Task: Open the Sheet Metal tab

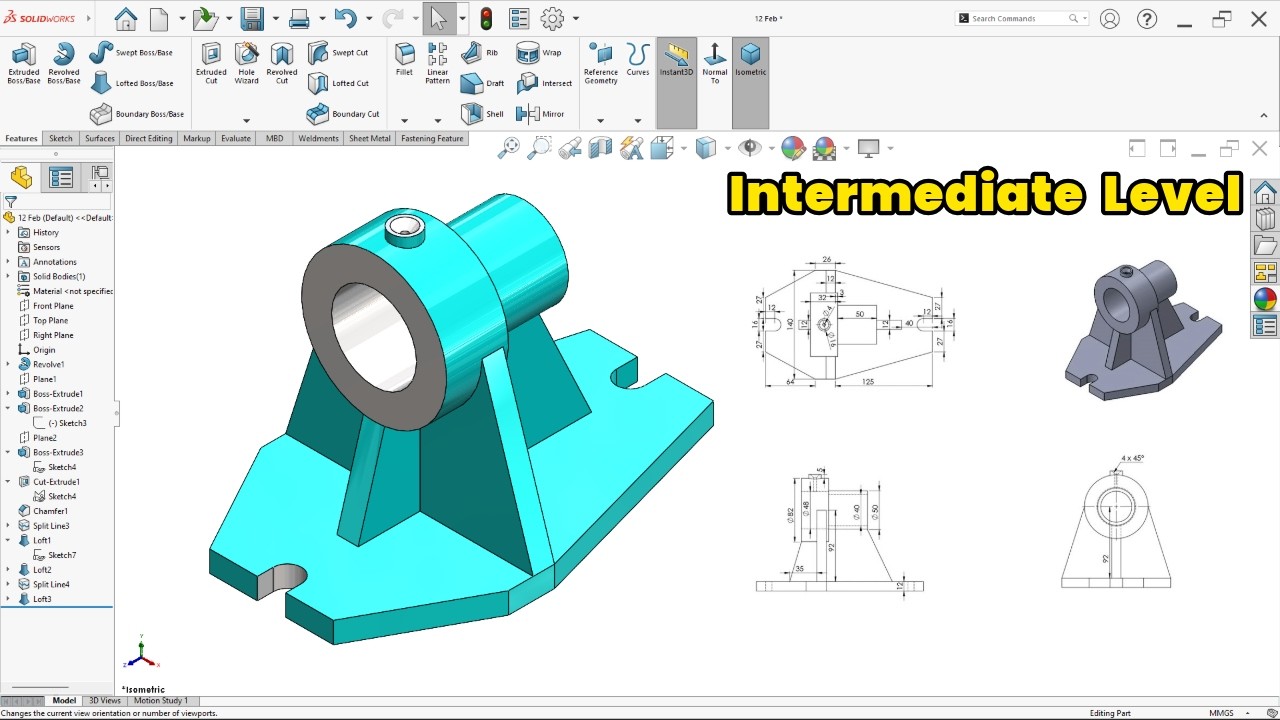Action: (370, 138)
